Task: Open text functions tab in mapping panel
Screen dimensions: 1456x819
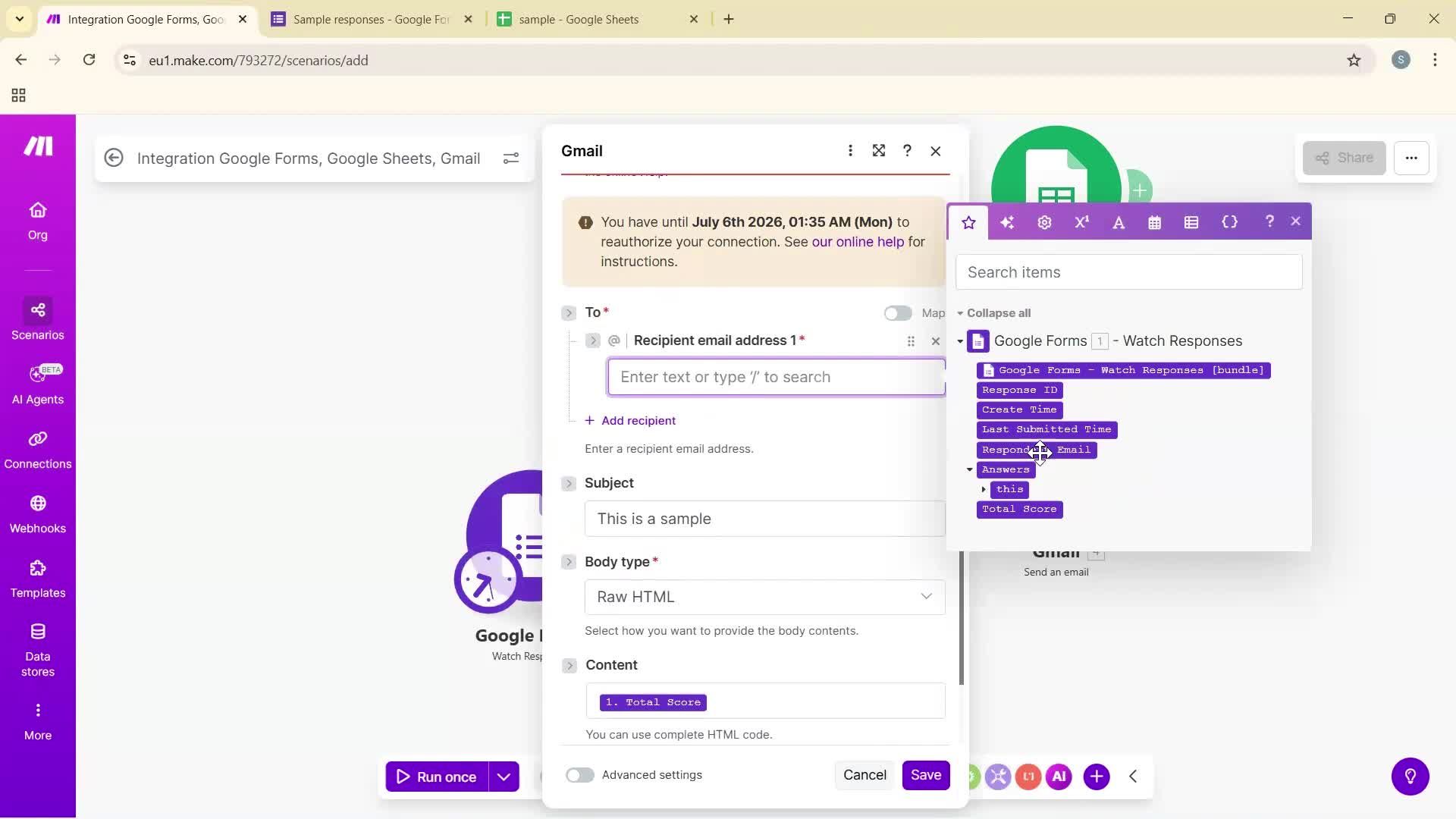Action: pos(1119,221)
